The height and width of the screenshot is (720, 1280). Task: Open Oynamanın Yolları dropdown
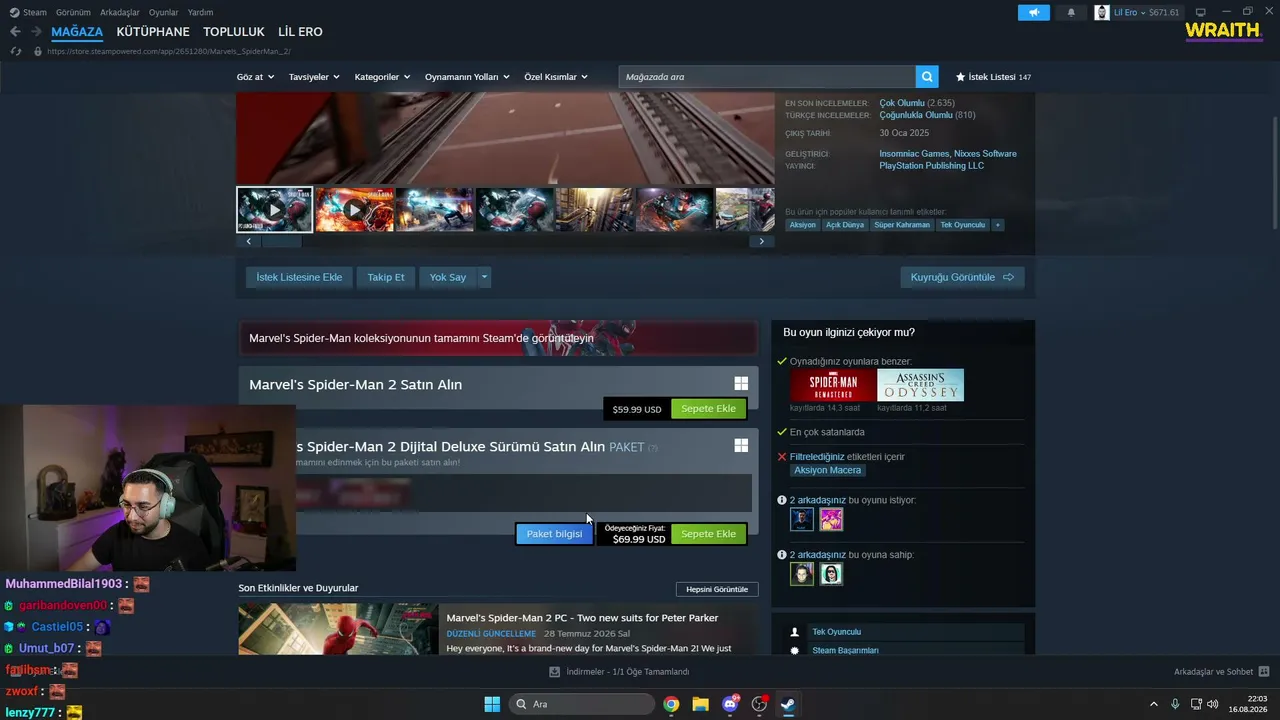[x=467, y=77]
